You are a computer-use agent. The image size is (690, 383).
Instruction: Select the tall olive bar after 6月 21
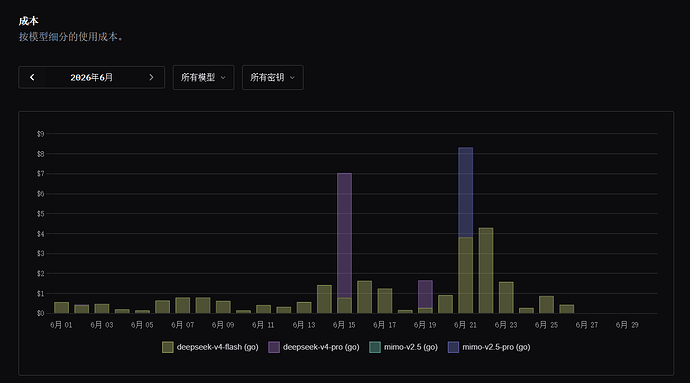tap(486, 271)
